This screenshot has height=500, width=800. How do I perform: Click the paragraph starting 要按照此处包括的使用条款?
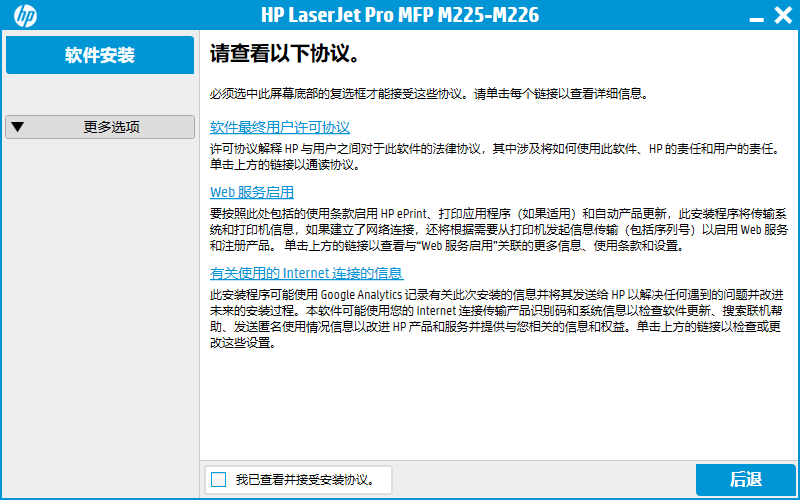pos(499,230)
